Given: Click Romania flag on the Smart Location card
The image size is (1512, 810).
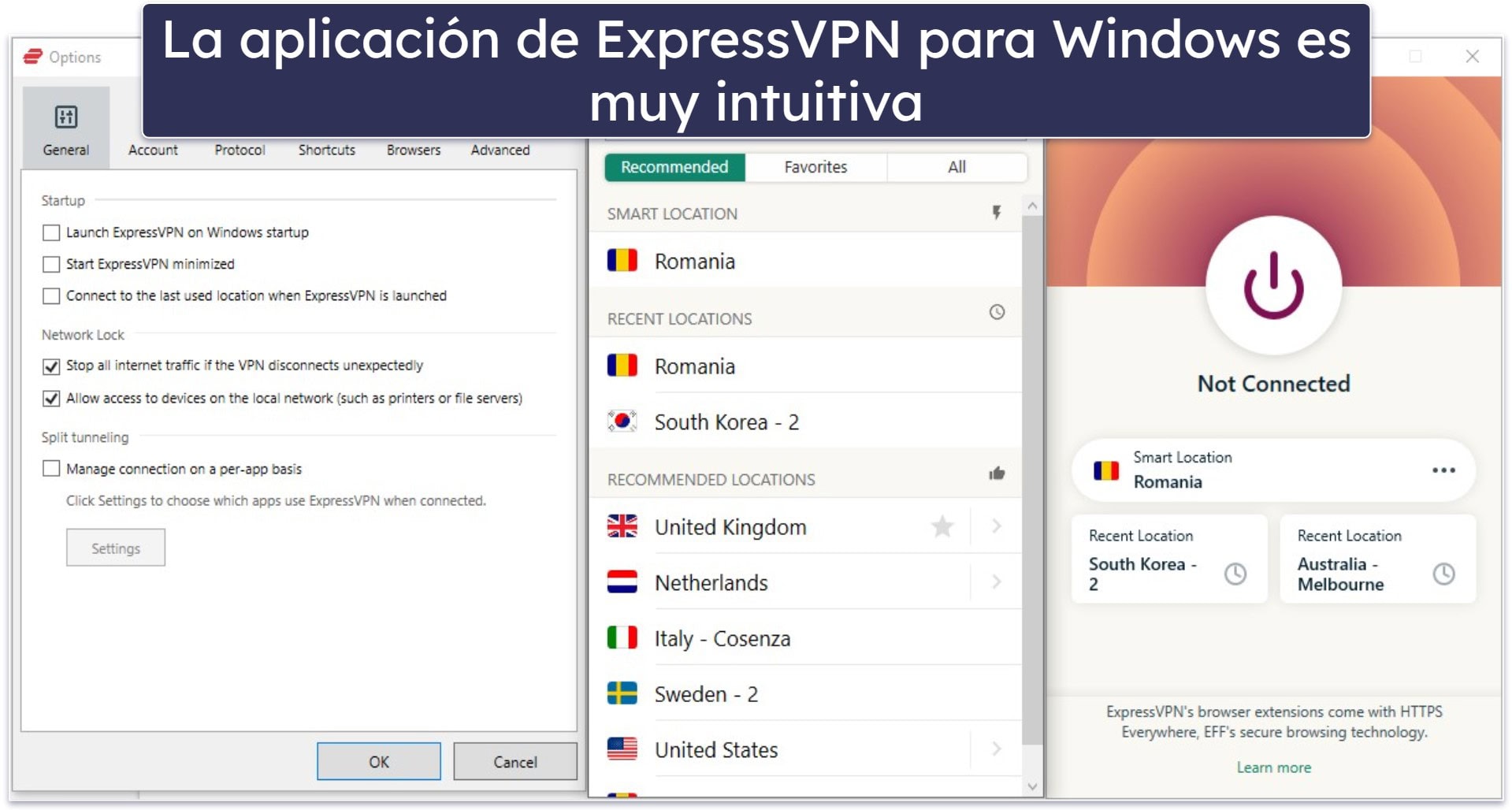Looking at the screenshot, I should (x=1106, y=470).
